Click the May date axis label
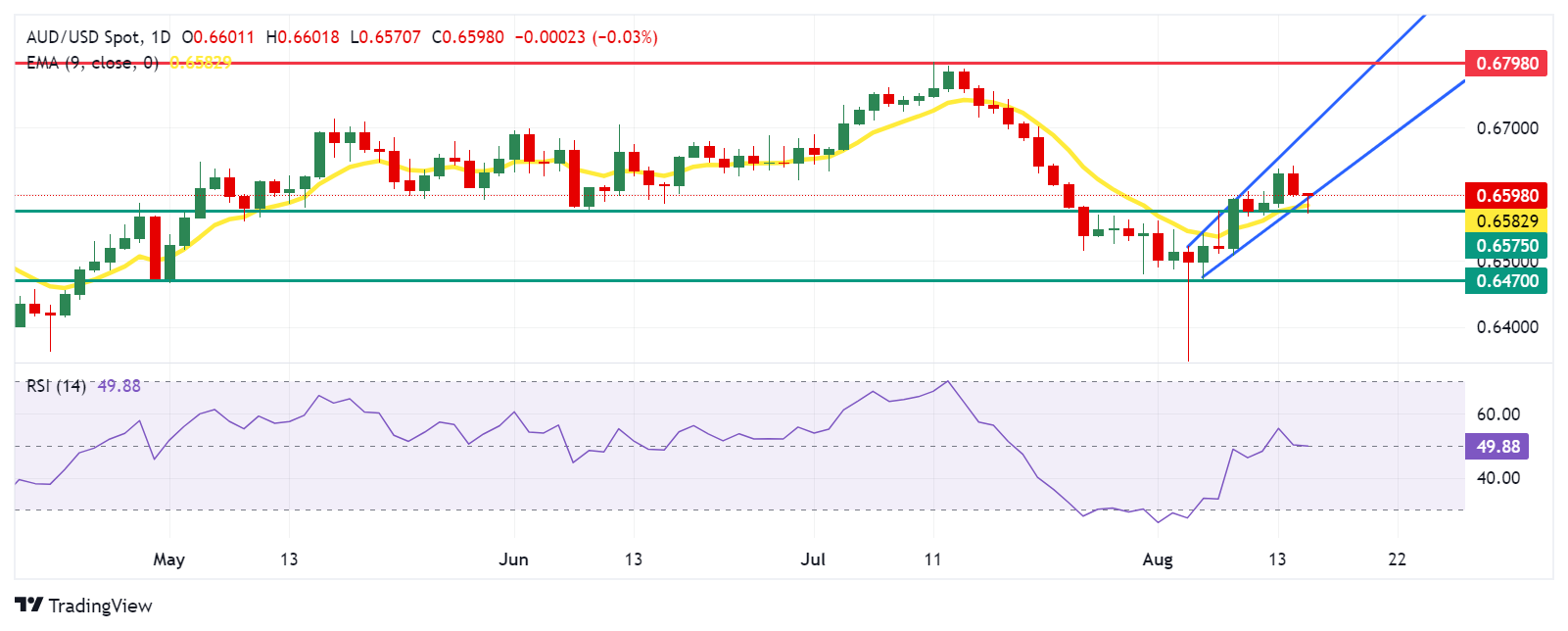The height and width of the screenshot is (631, 1568). (168, 559)
